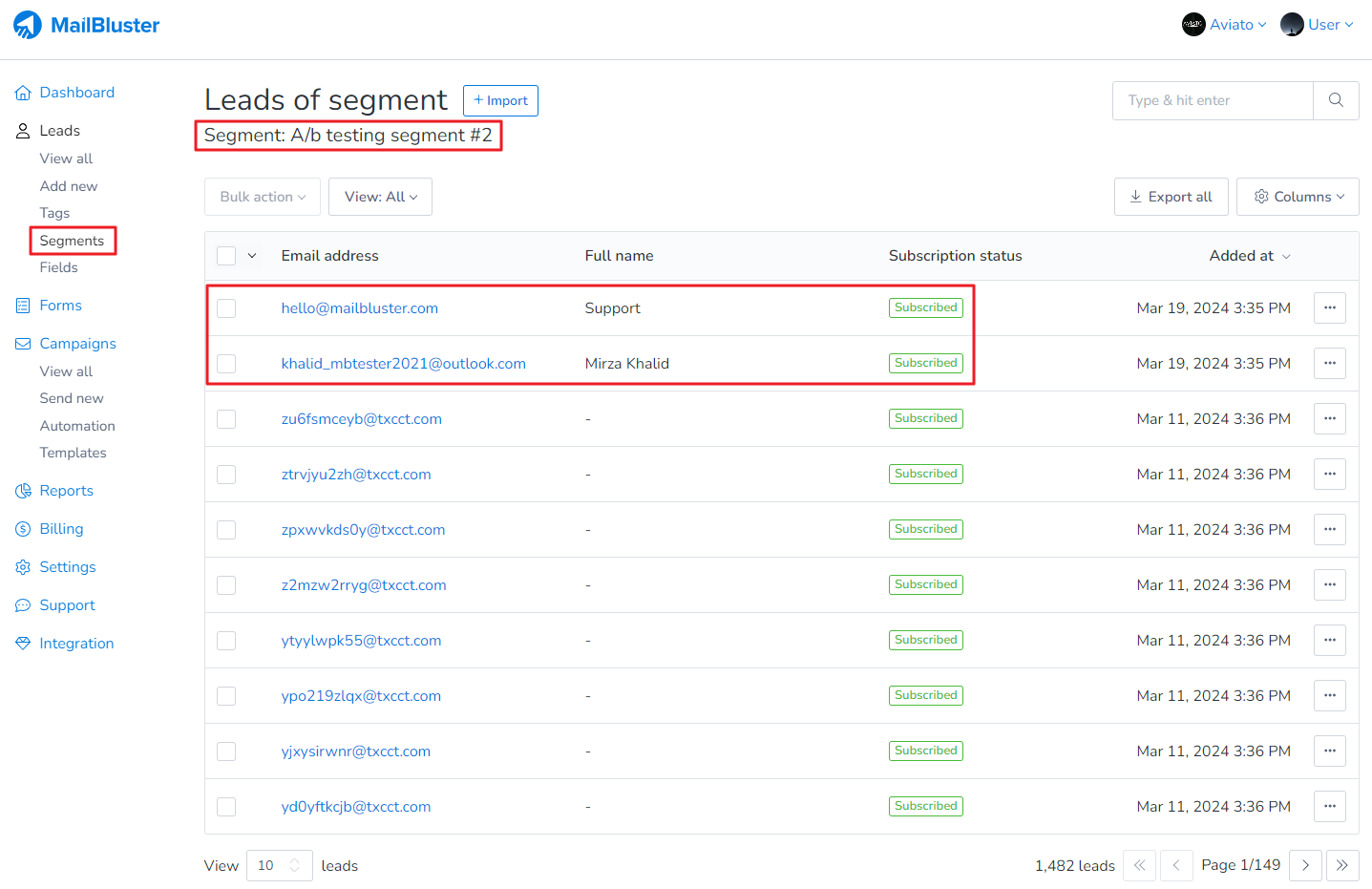
Task: Go to Automation under Campaigns
Action: [x=77, y=426]
